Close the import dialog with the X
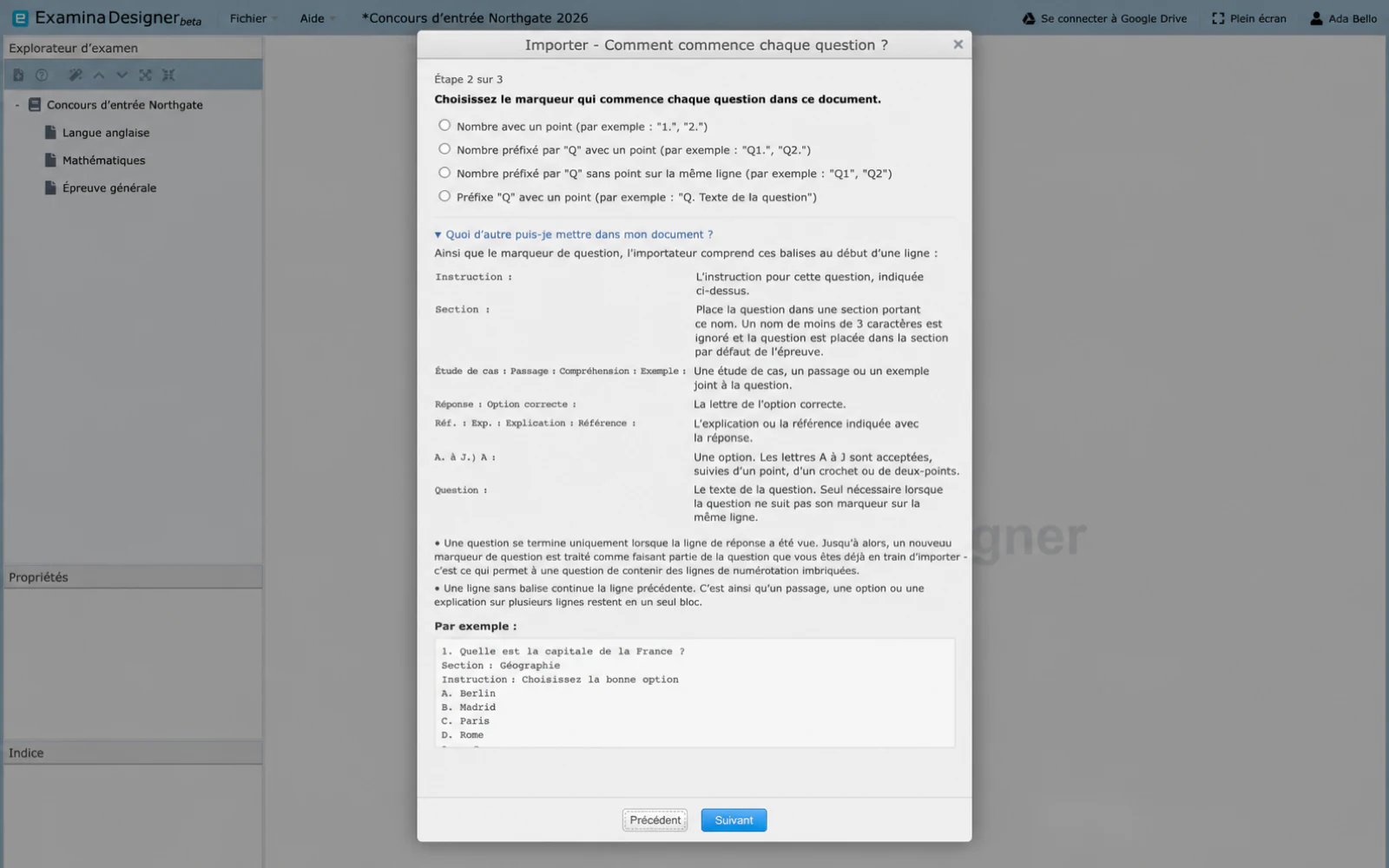1389x868 pixels. coord(958,44)
